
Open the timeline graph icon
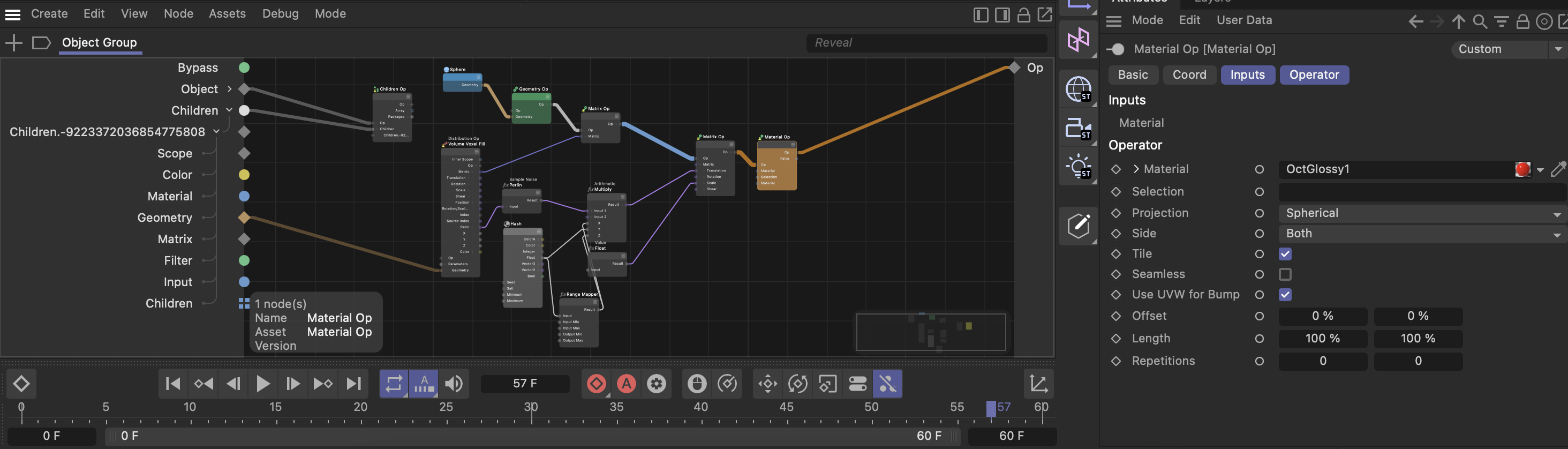(1038, 384)
